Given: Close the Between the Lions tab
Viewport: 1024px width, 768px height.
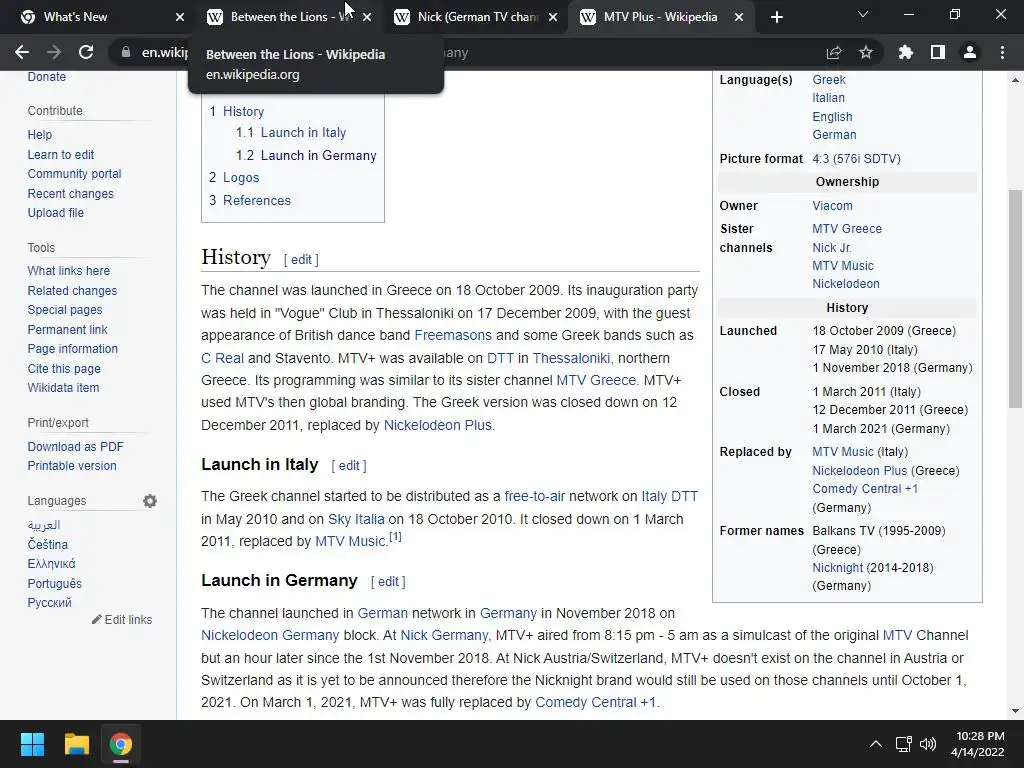Looking at the screenshot, I should pyautogui.click(x=367, y=17).
